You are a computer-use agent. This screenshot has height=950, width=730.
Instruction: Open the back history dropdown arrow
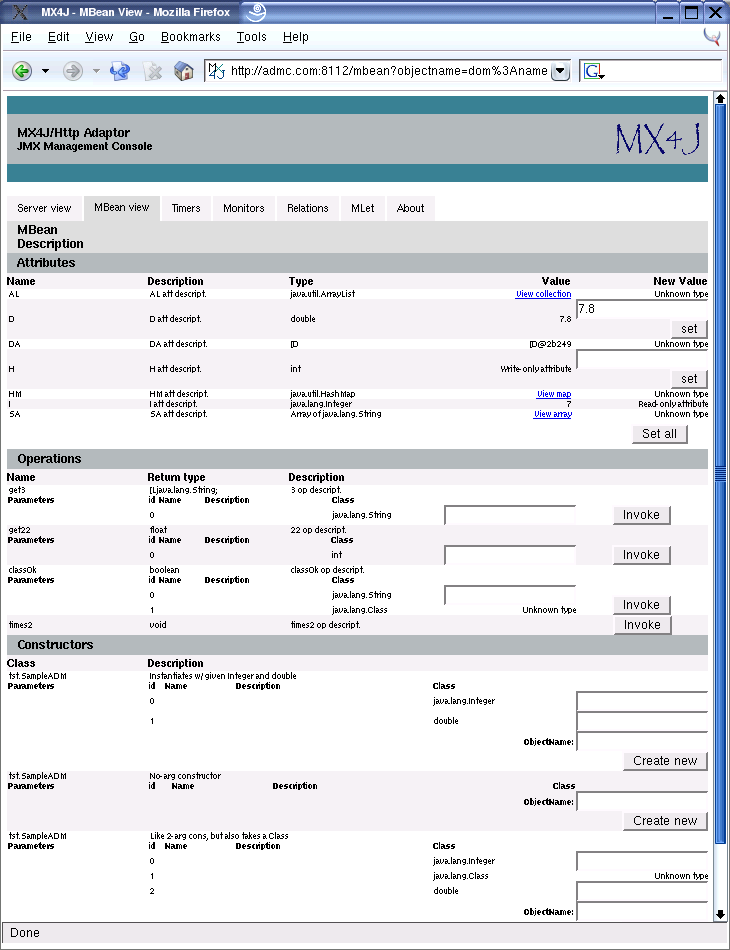(45, 71)
